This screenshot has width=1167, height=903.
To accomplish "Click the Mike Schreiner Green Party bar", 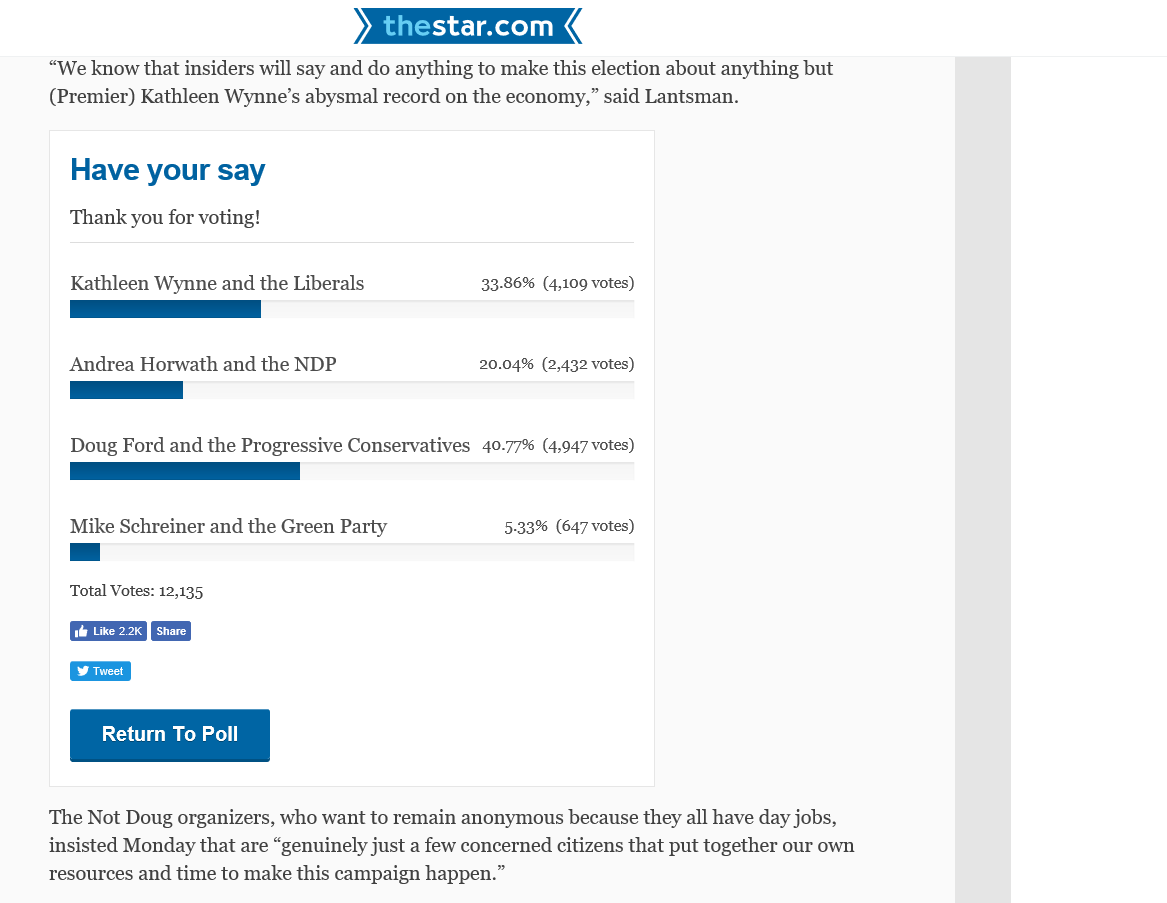I will (352, 552).
